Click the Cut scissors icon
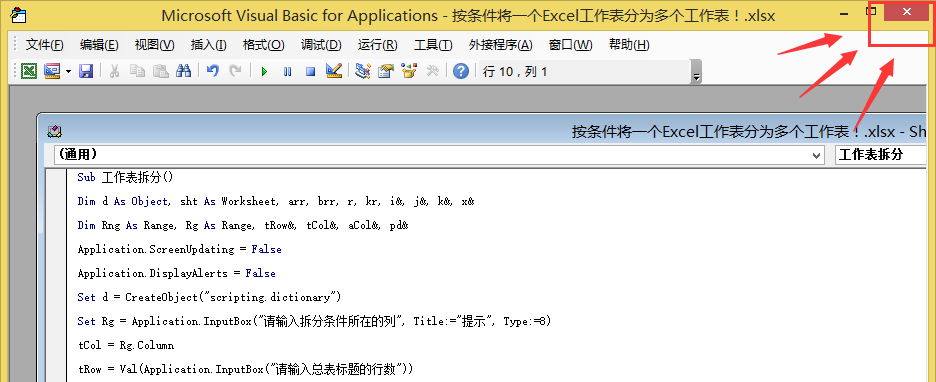Screen dimensions: 936x382 pyautogui.click(x=115, y=72)
